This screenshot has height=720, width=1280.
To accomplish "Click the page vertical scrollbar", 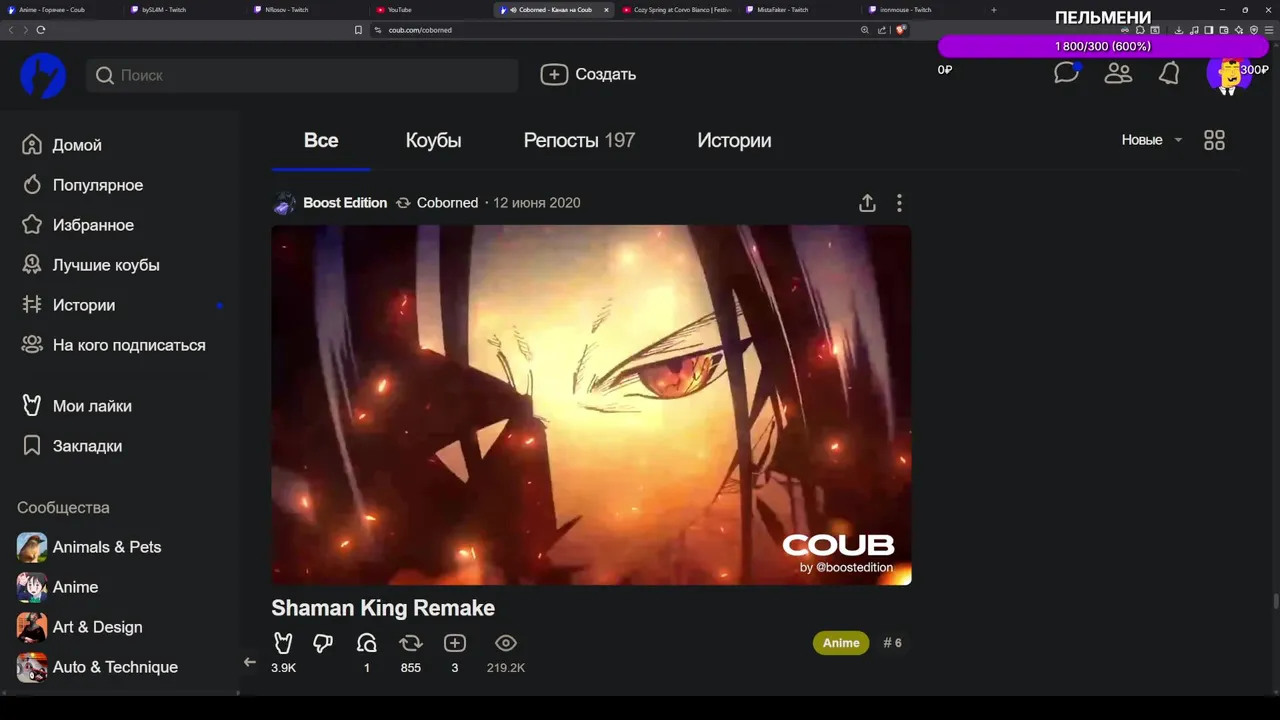I will click(1275, 600).
